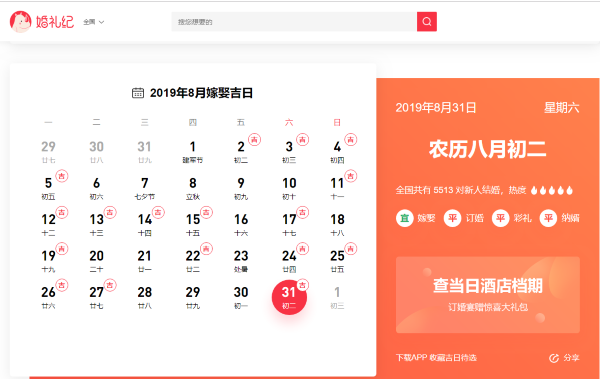Select August 2 lucky date
The height and width of the screenshot is (379, 600).
click(241, 152)
